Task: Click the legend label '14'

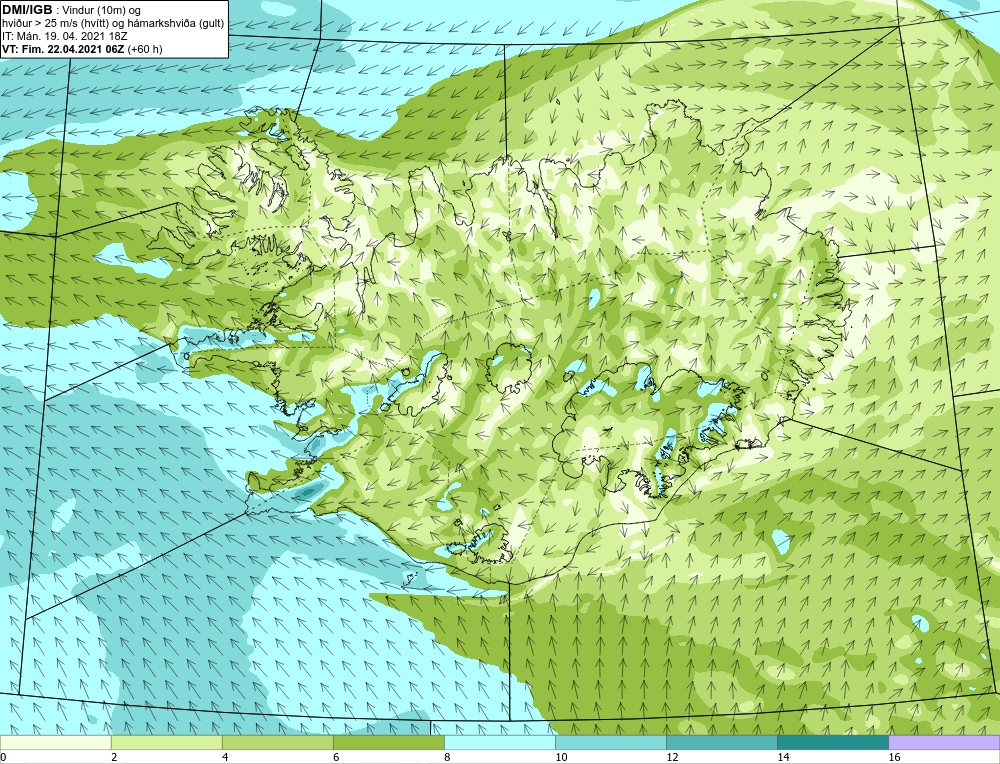Action: coord(783,757)
